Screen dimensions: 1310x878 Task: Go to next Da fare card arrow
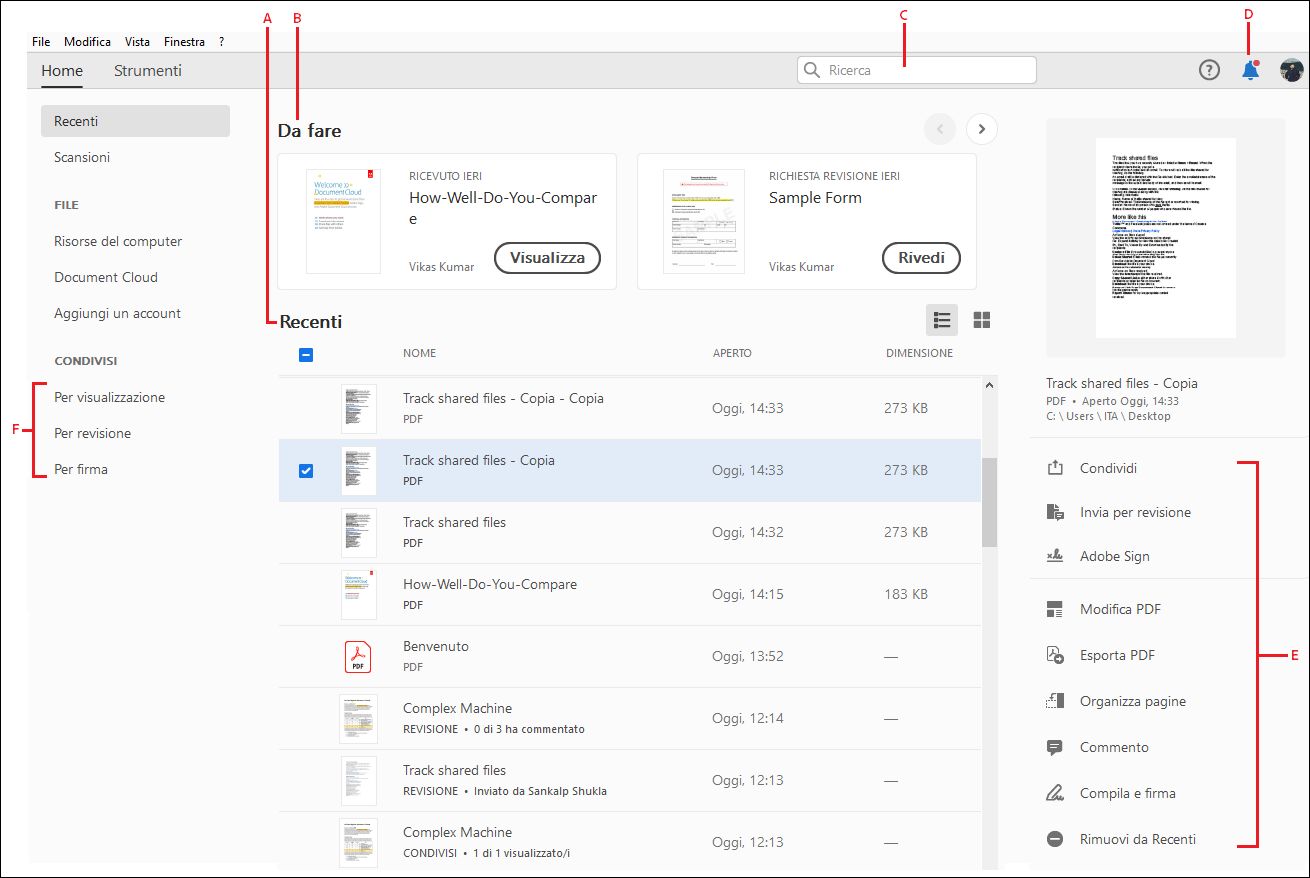click(982, 129)
